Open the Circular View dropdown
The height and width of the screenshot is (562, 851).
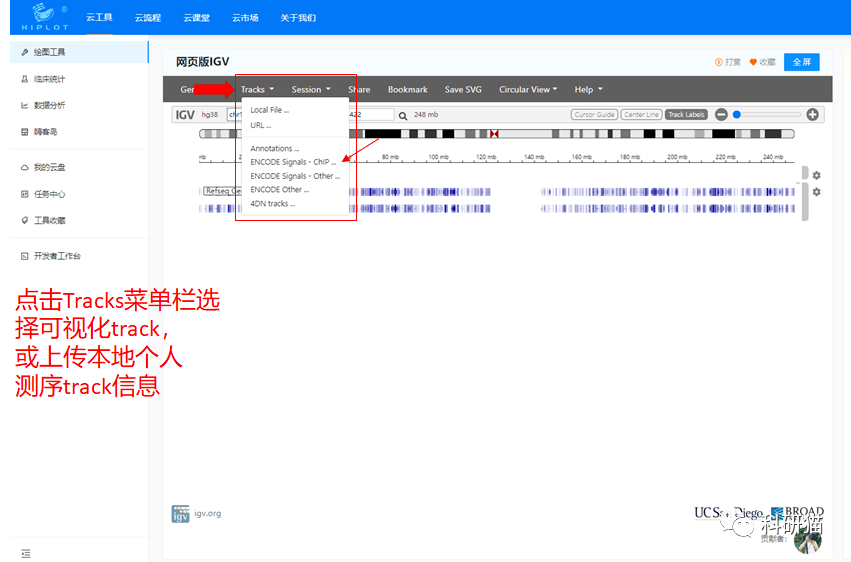tap(528, 90)
